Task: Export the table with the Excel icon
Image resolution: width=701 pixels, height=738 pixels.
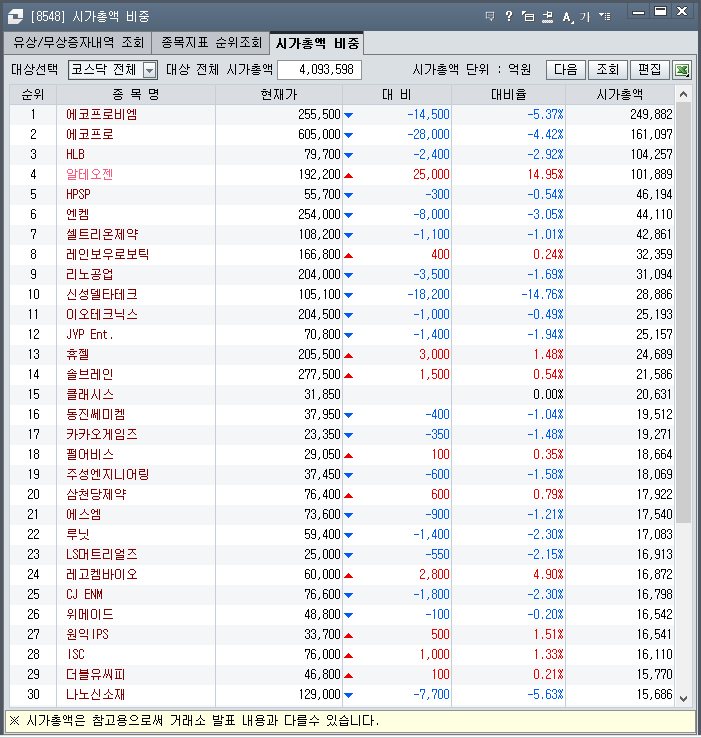Action: click(682, 70)
